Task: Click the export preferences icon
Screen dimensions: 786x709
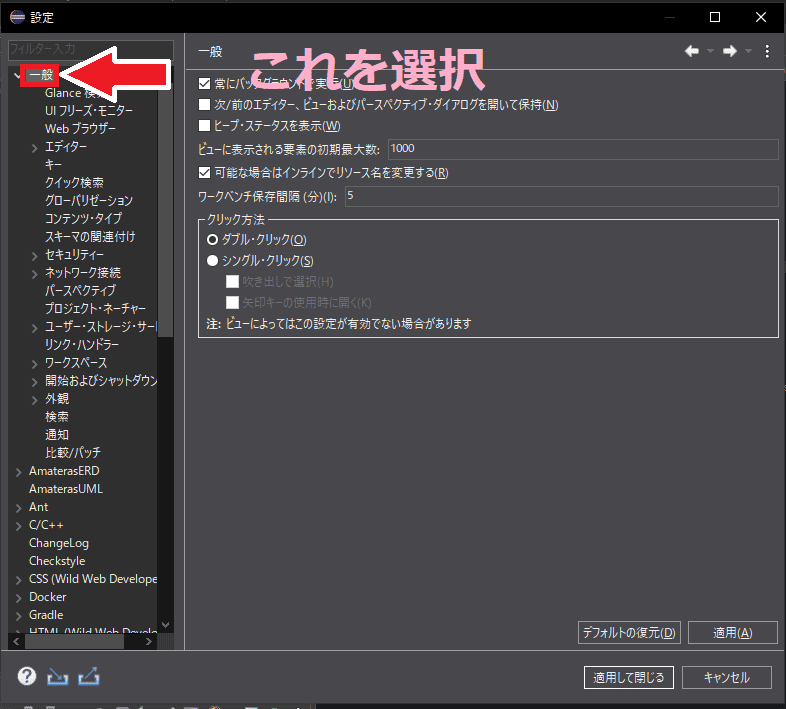Action: 90,677
